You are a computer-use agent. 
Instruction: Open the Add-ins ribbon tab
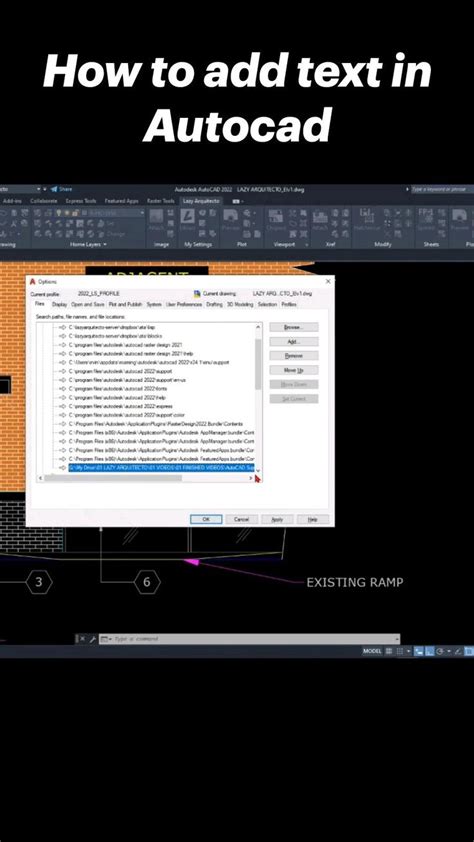click(x=12, y=201)
